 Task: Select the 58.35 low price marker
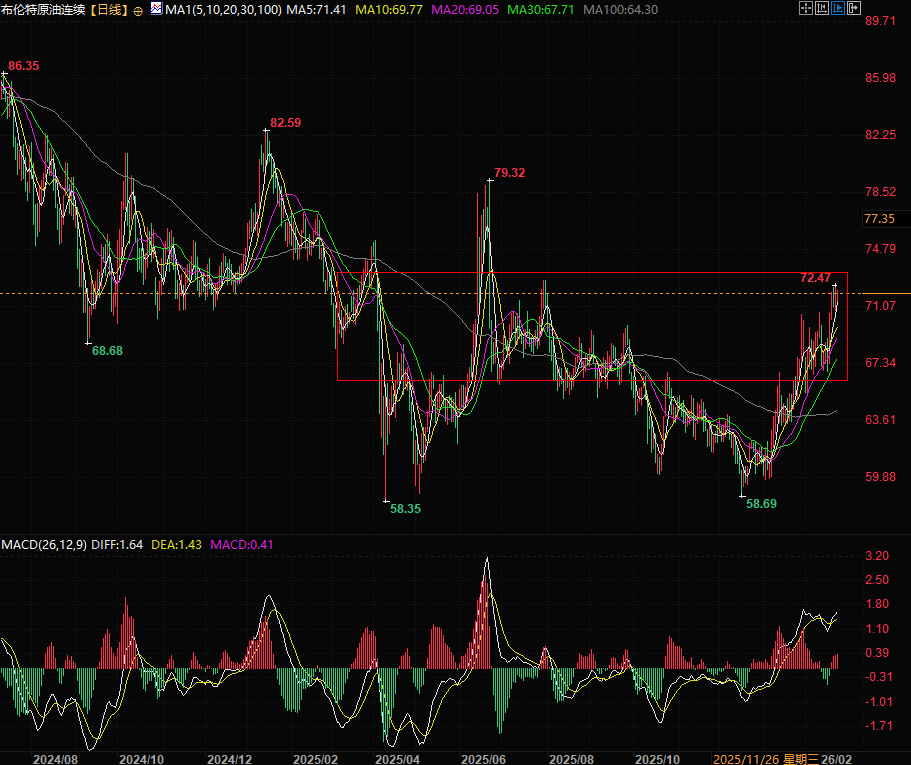pos(406,508)
